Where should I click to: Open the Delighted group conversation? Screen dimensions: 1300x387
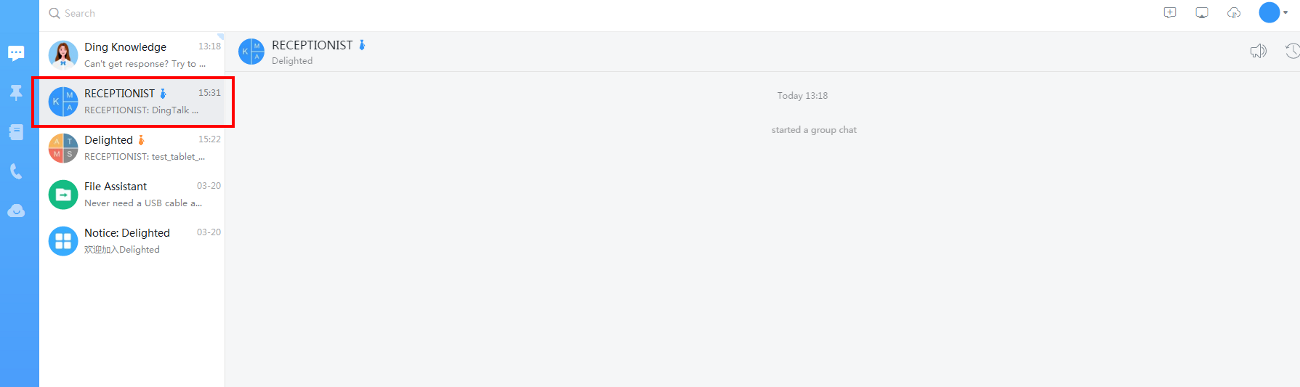click(x=132, y=148)
